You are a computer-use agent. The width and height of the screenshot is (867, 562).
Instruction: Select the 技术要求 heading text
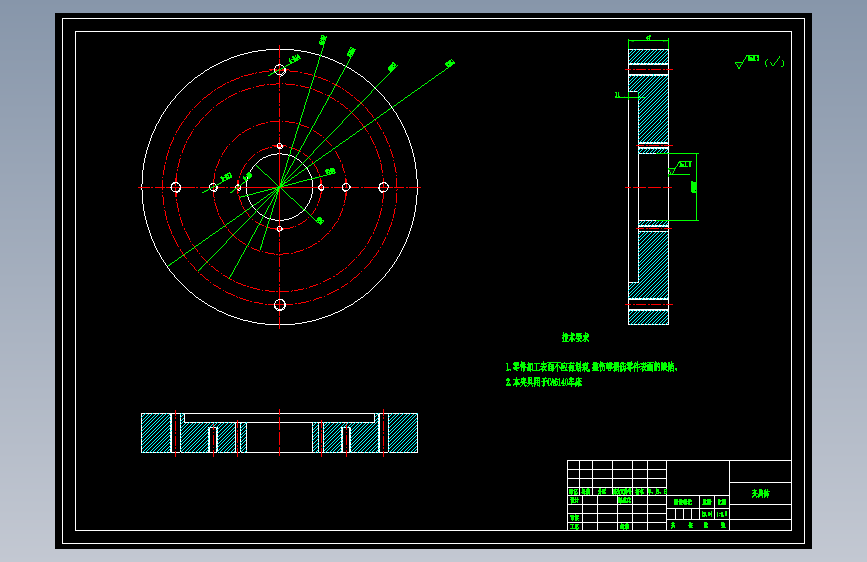[575, 337]
